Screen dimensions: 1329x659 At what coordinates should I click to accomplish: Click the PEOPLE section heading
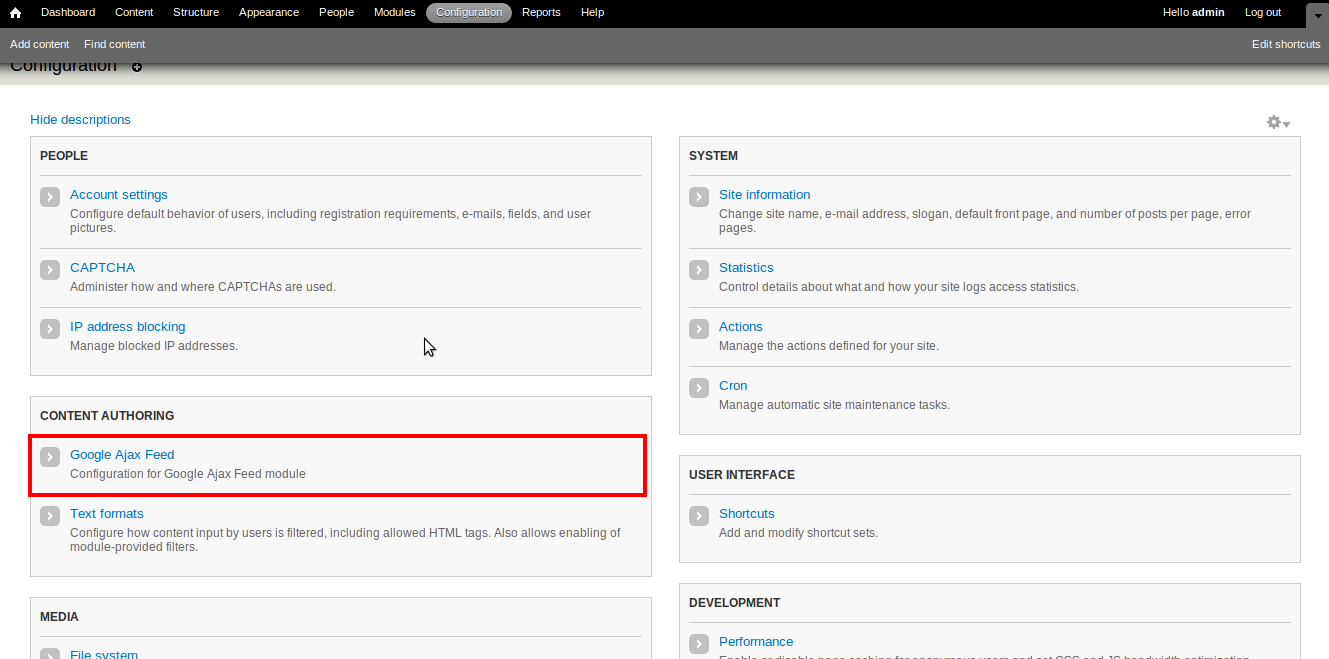pos(64,156)
